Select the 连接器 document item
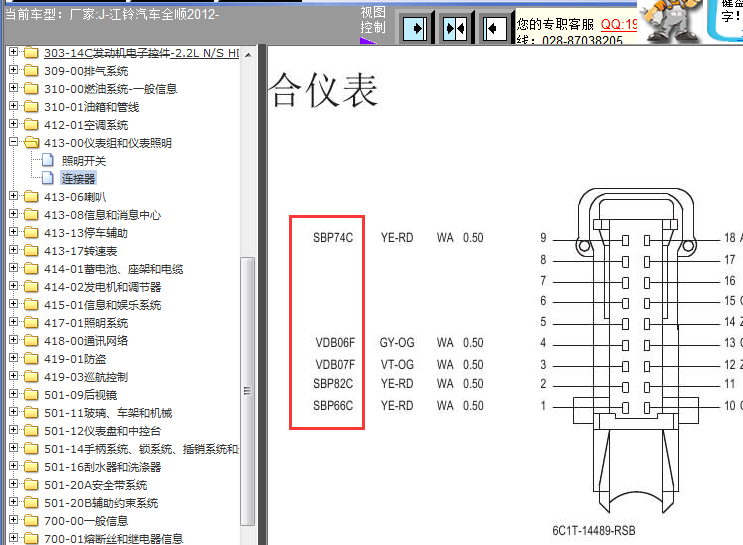Image resolution: width=743 pixels, height=545 pixels. 79,179
